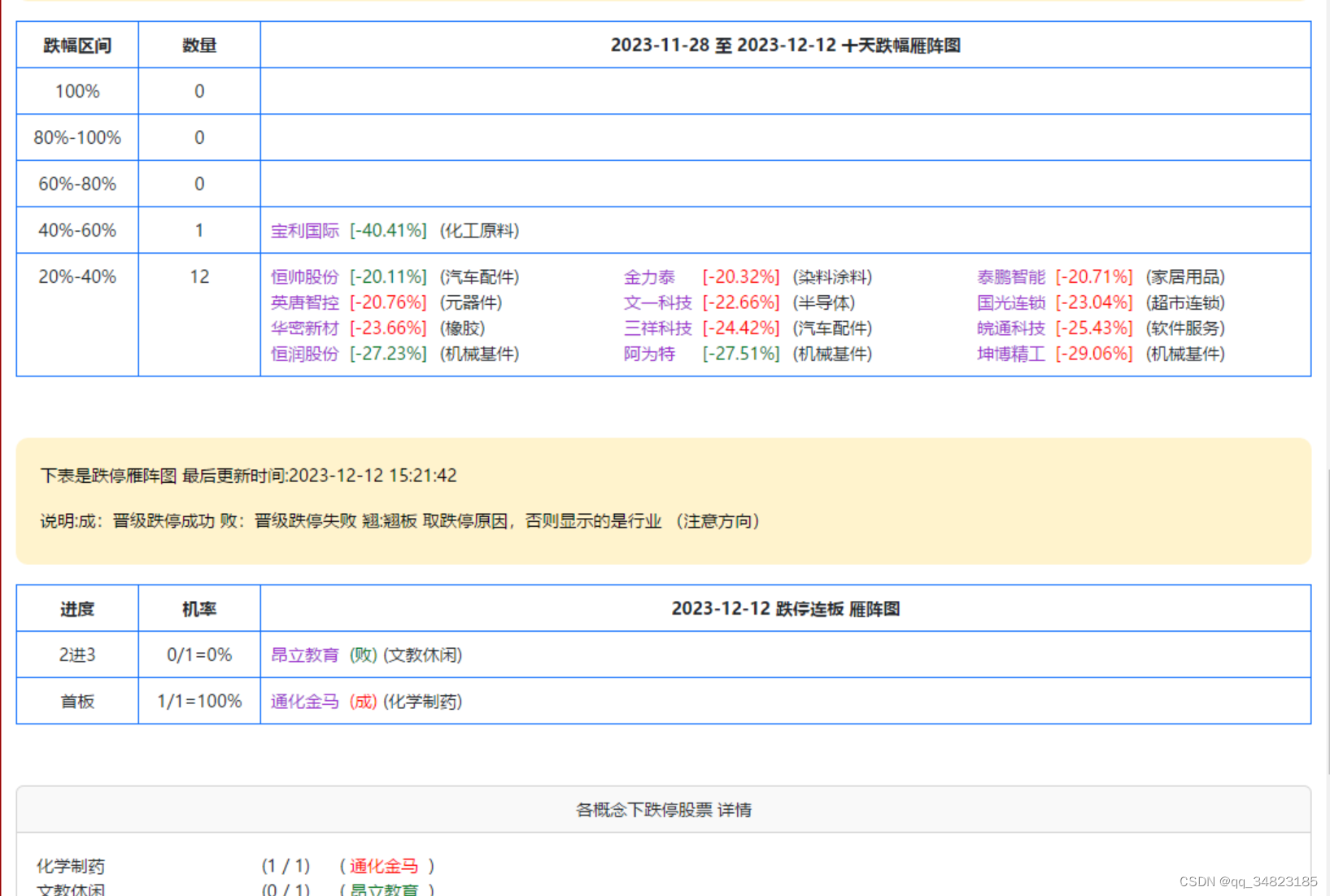Click the 60%-80% range cell
1330x896 pixels.
click(x=77, y=184)
